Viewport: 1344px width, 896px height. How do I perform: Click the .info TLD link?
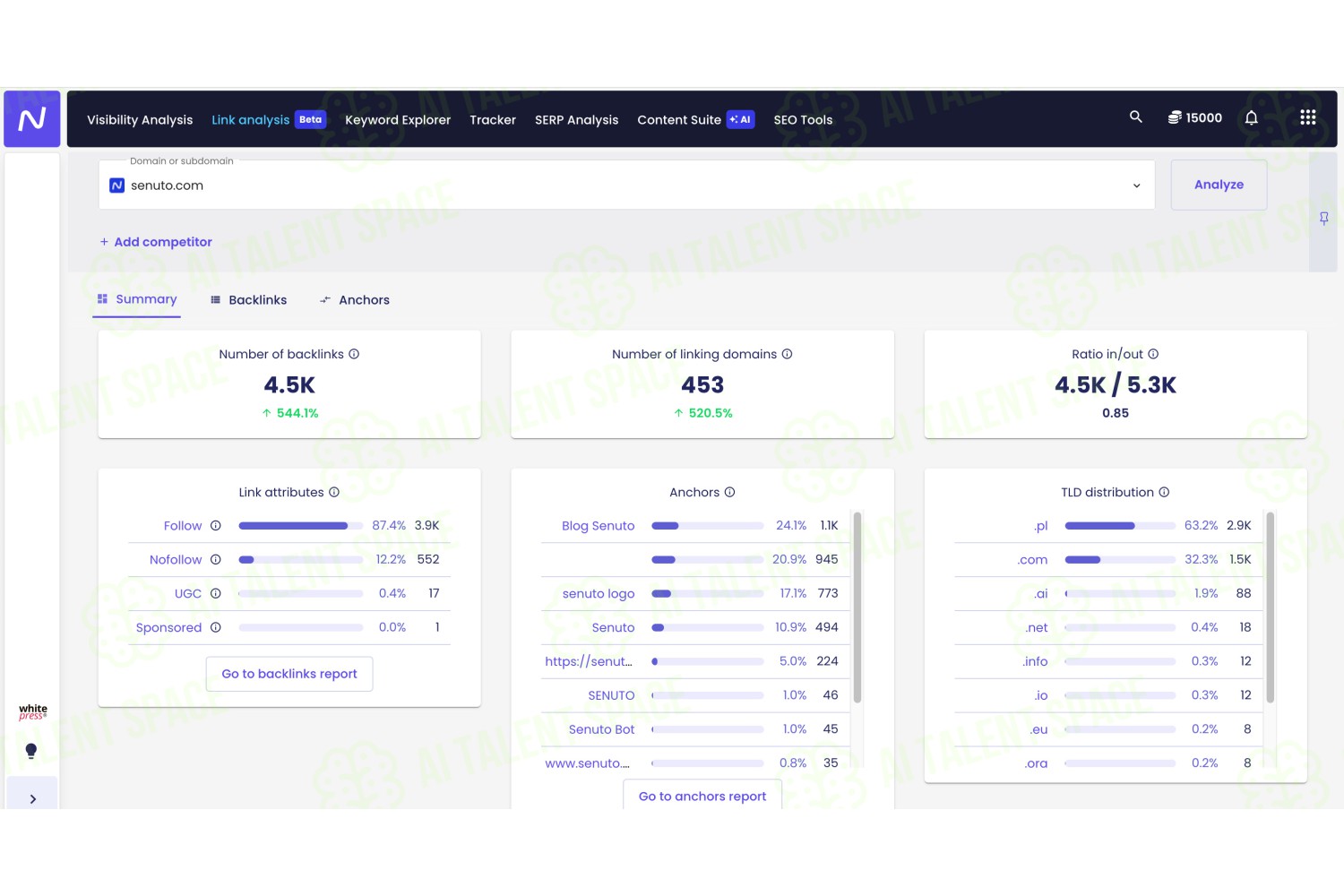1035,661
